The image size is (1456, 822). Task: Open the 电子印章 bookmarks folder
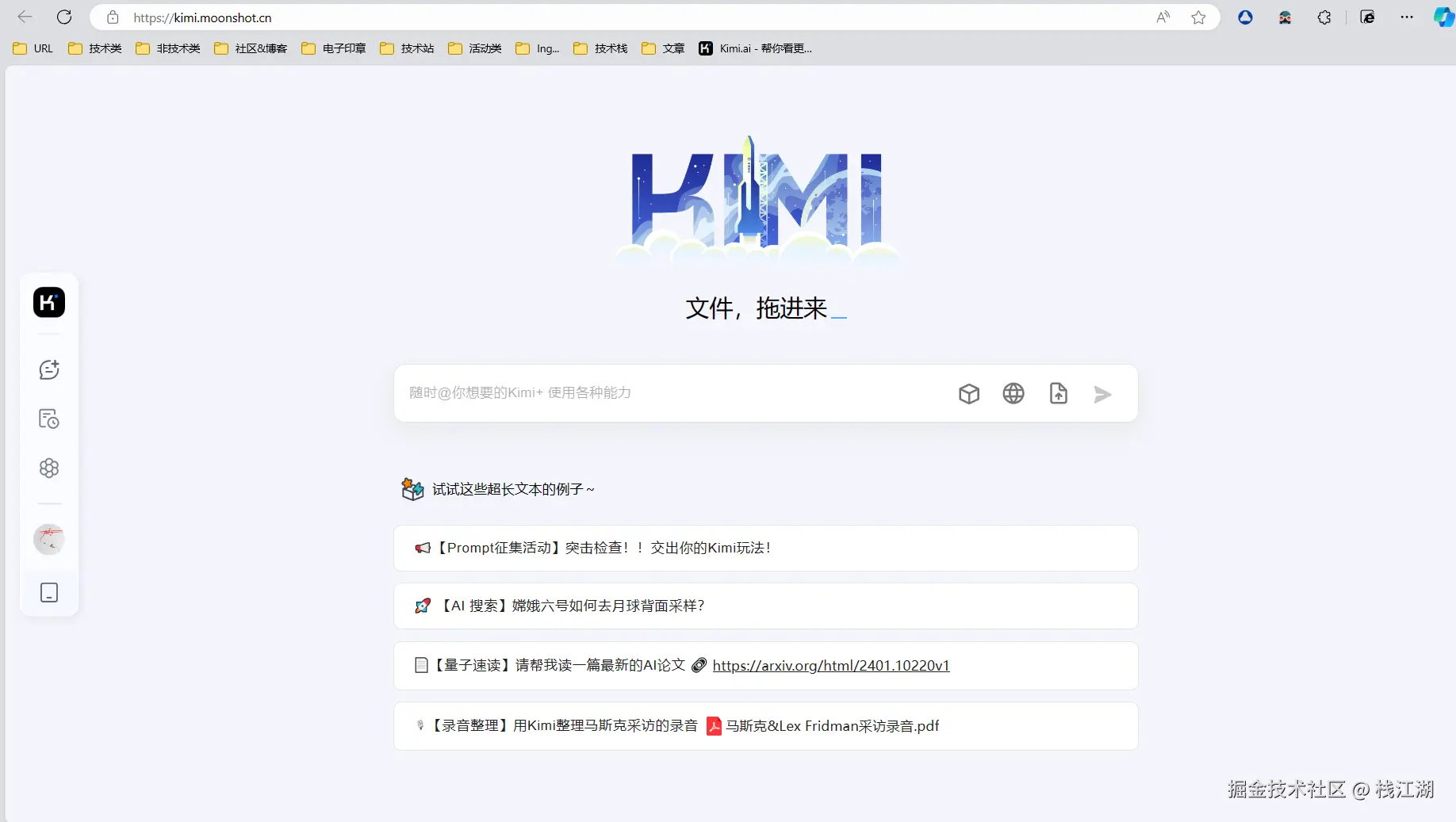click(334, 48)
